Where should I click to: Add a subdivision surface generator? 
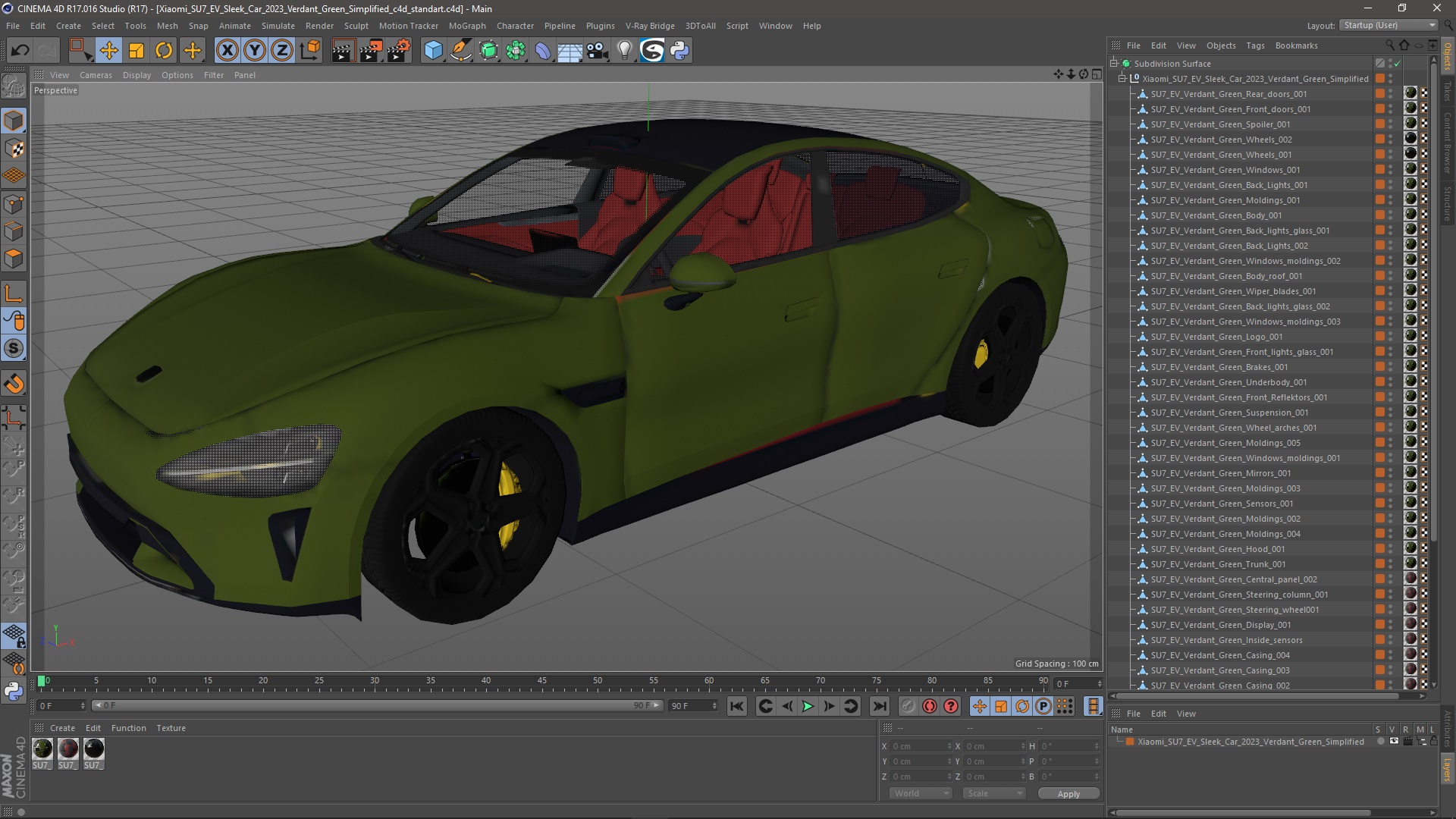[488, 51]
